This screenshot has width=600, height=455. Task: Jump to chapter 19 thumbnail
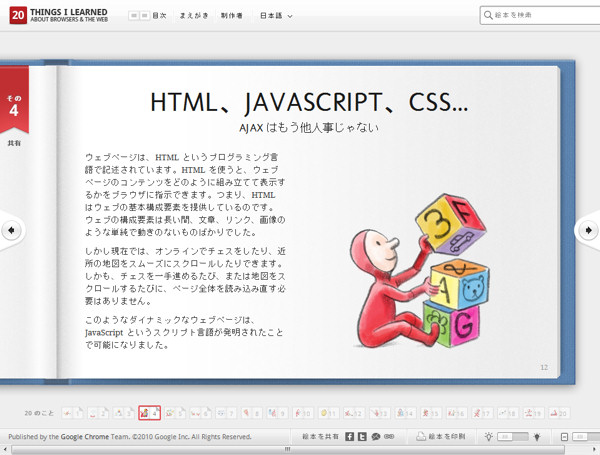point(534,413)
